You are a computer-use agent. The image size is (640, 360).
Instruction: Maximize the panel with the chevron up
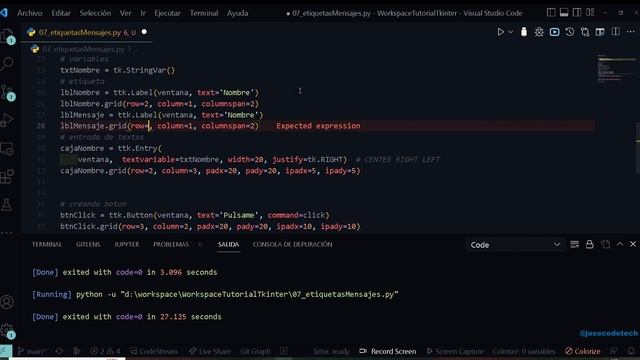point(620,244)
